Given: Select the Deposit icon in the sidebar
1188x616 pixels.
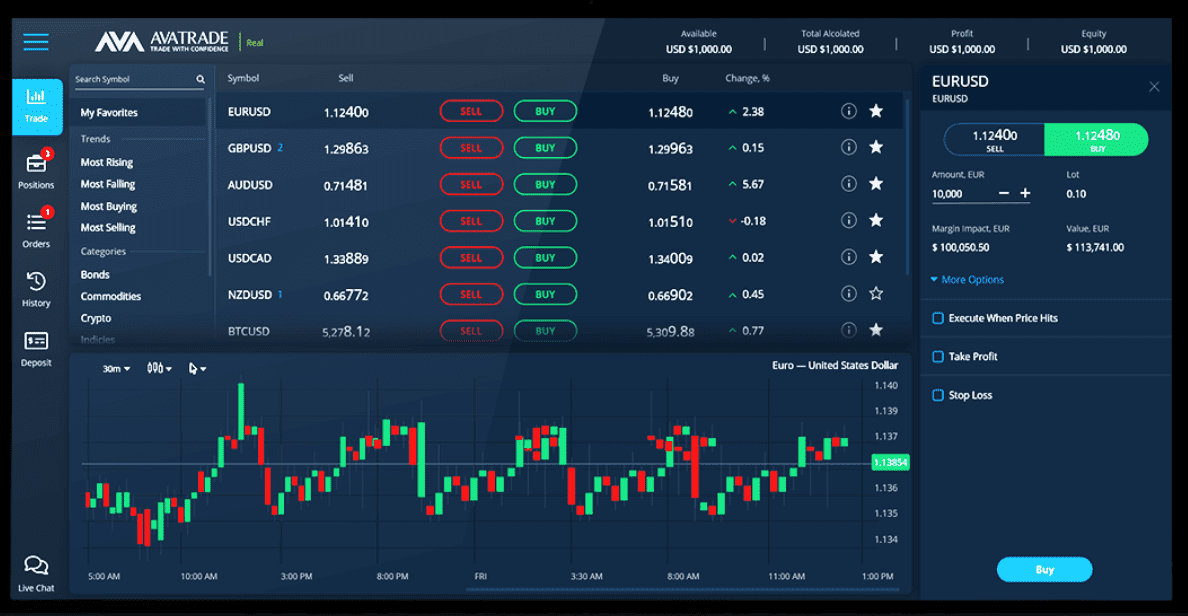Looking at the screenshot, I should coord(37,348).
